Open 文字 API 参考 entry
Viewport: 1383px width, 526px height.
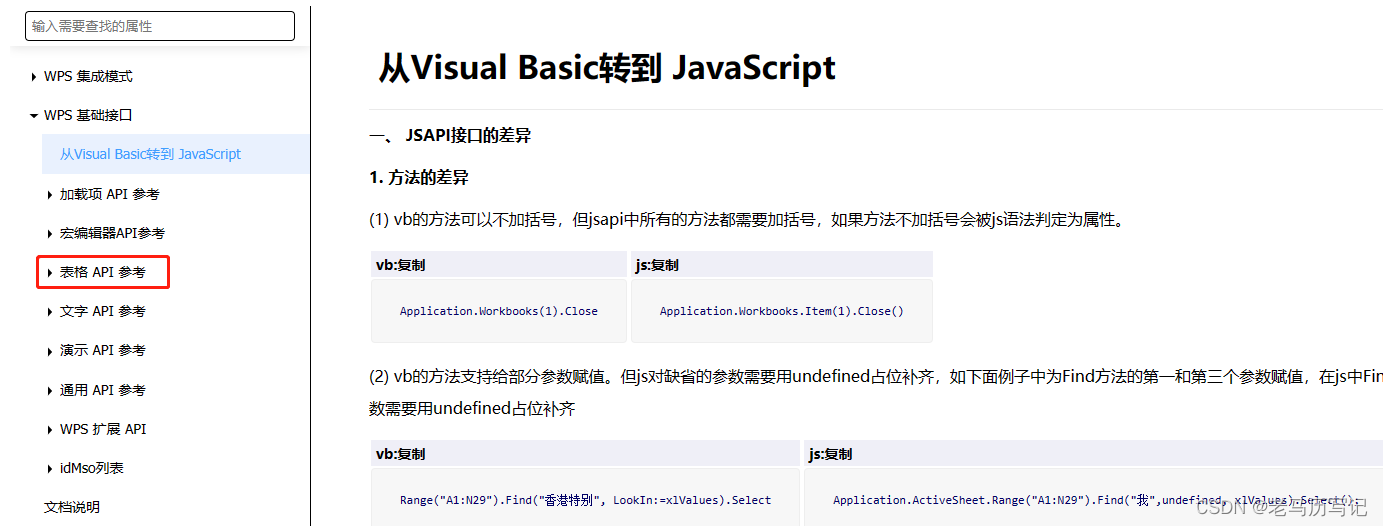pyautogui.click(x=102, y=312)
